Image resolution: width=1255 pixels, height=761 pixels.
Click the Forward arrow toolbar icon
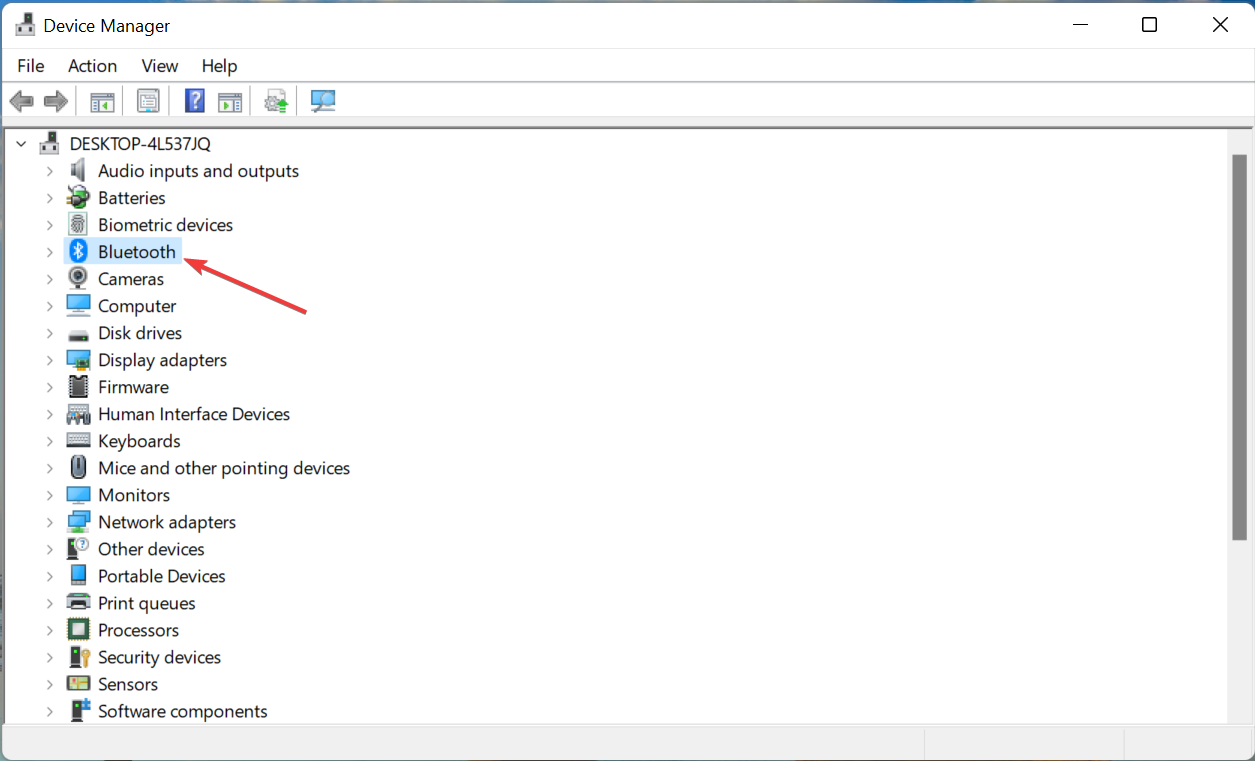[56, 101]
